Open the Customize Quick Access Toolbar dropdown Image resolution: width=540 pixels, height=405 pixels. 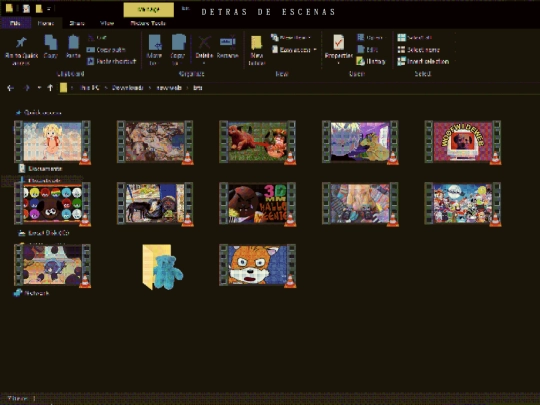49,9
